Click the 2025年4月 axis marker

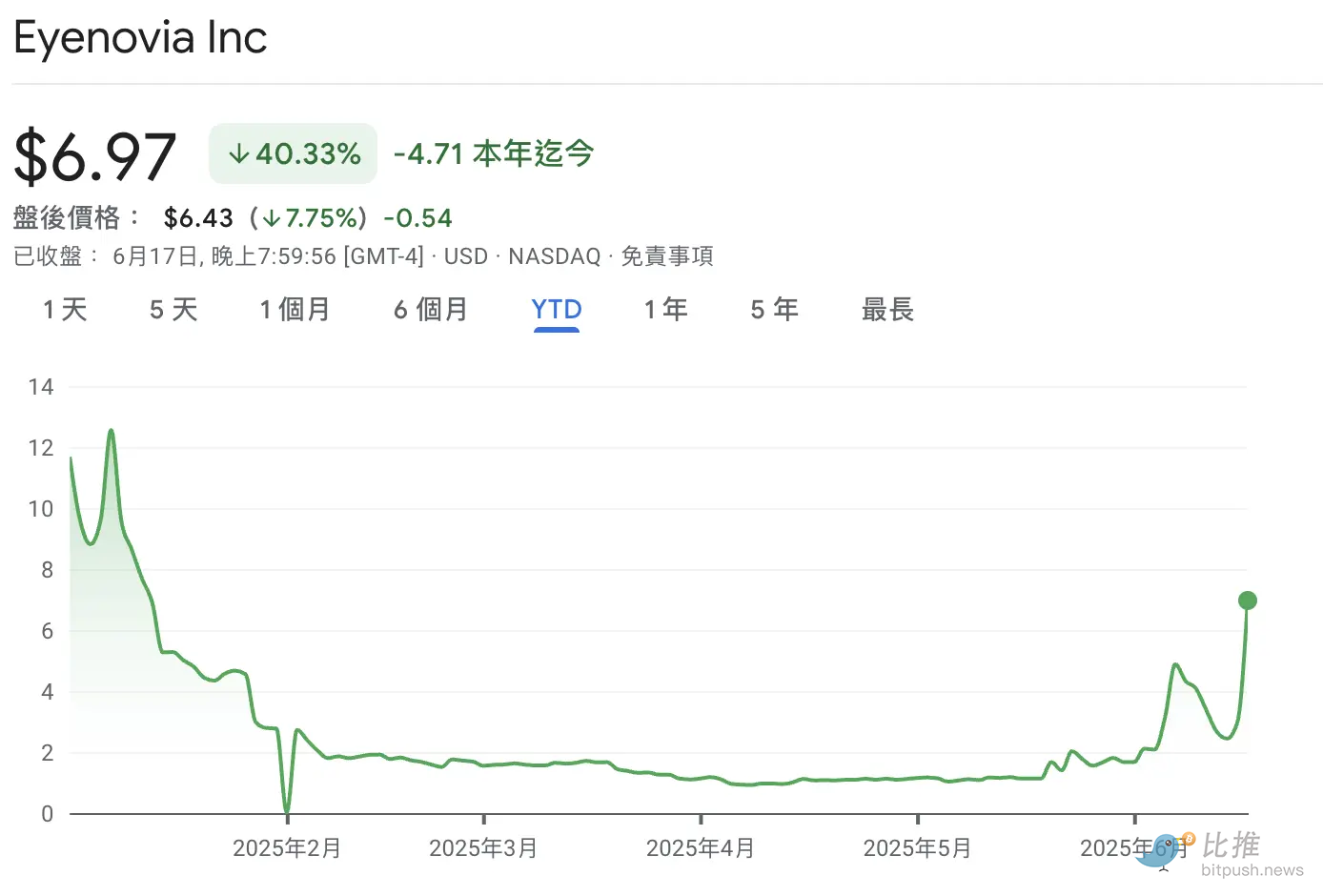(701, 847)
